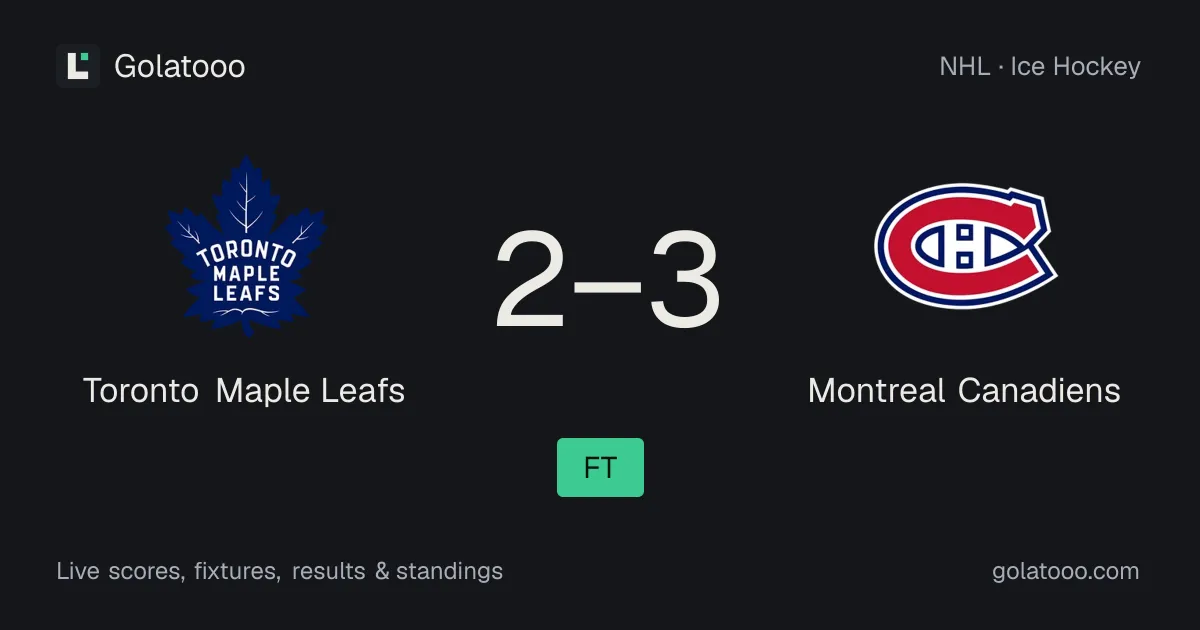
Task: Click the words Live scores in footer
Action: click(x=119, y=571)
